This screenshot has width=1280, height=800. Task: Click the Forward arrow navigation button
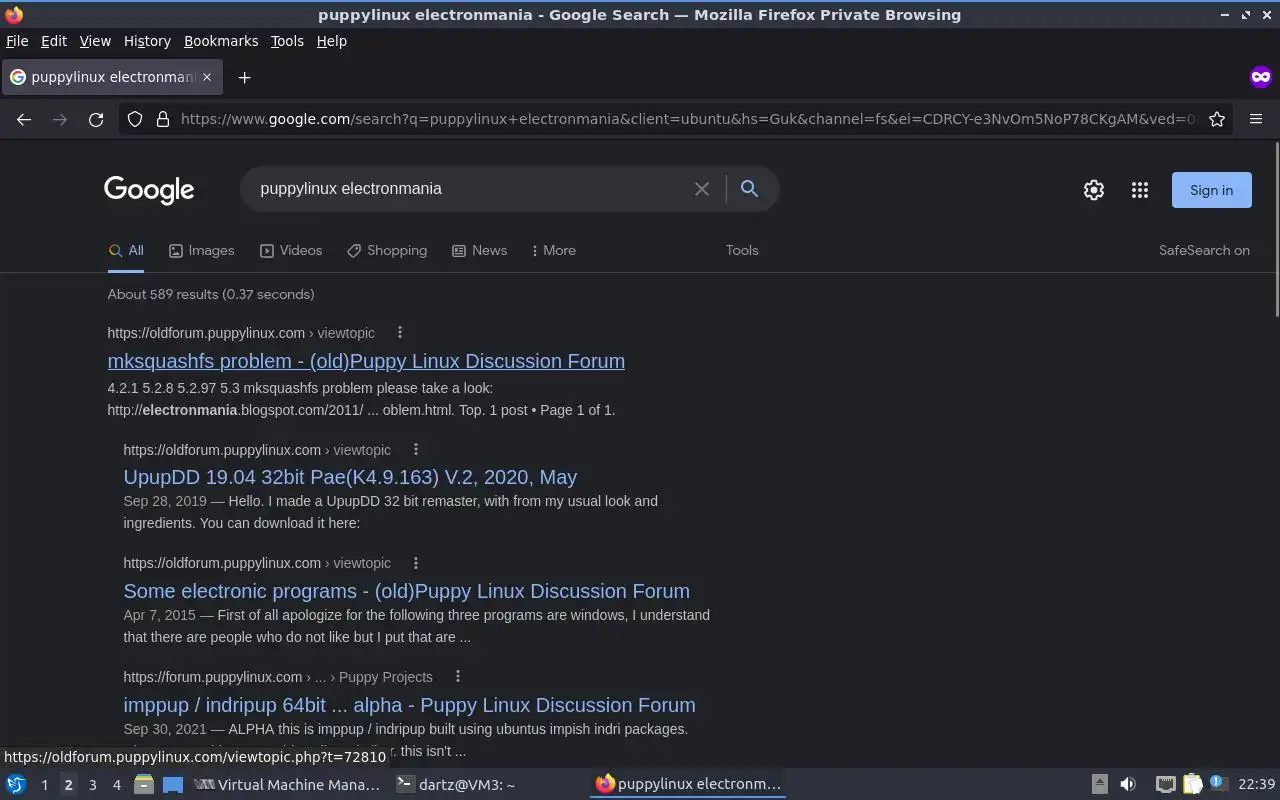tap(60, 119)
